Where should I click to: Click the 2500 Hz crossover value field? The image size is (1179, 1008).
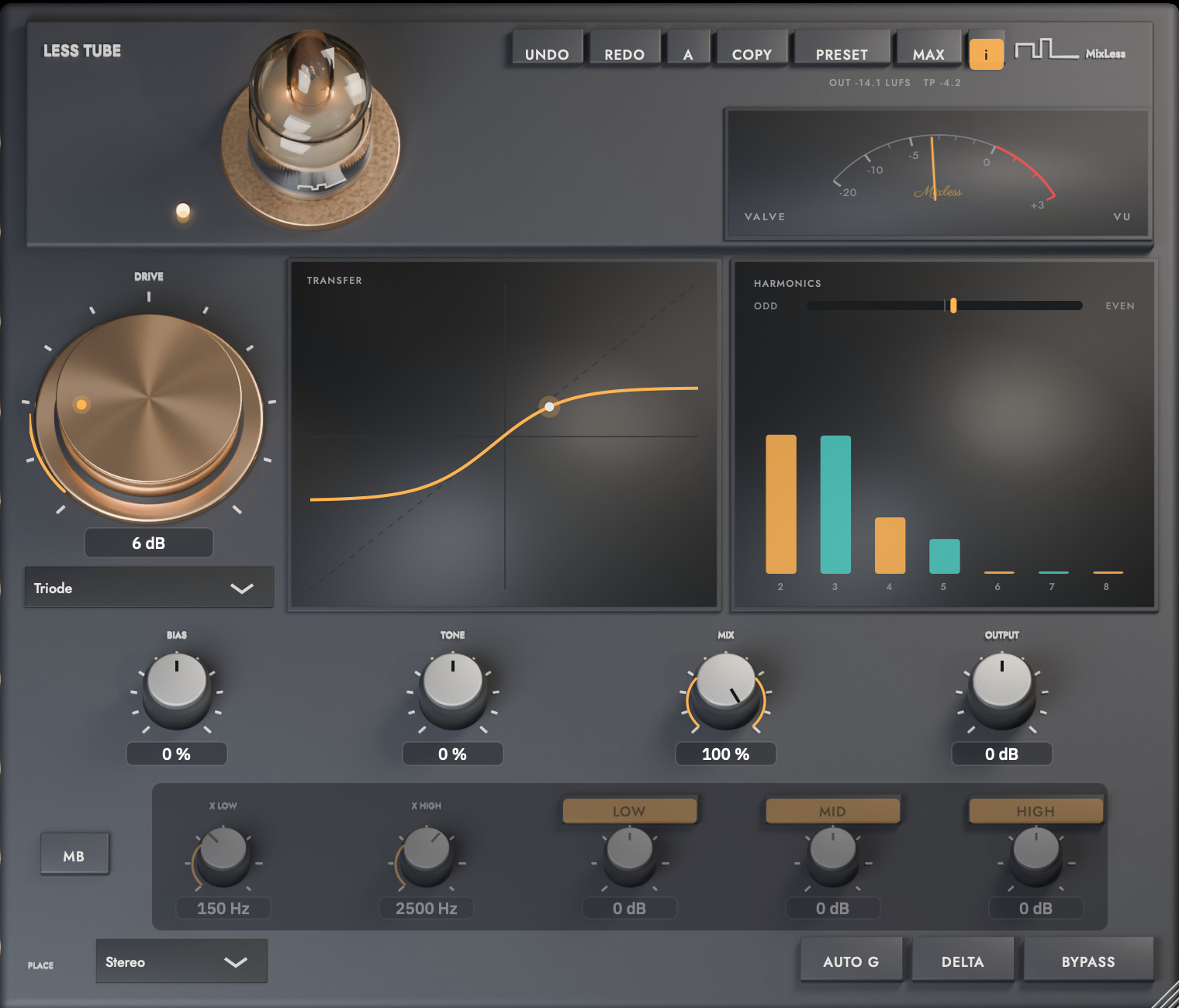pos(427,908)
